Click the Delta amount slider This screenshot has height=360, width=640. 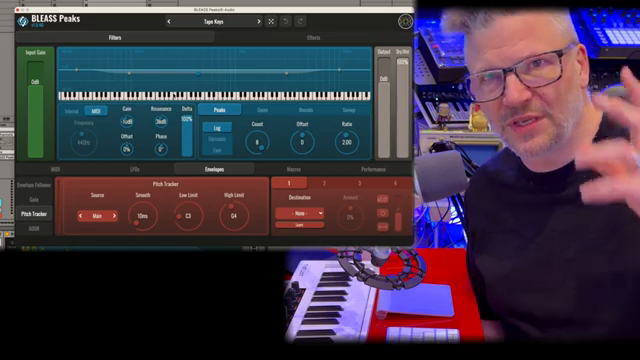pos(187,136)
